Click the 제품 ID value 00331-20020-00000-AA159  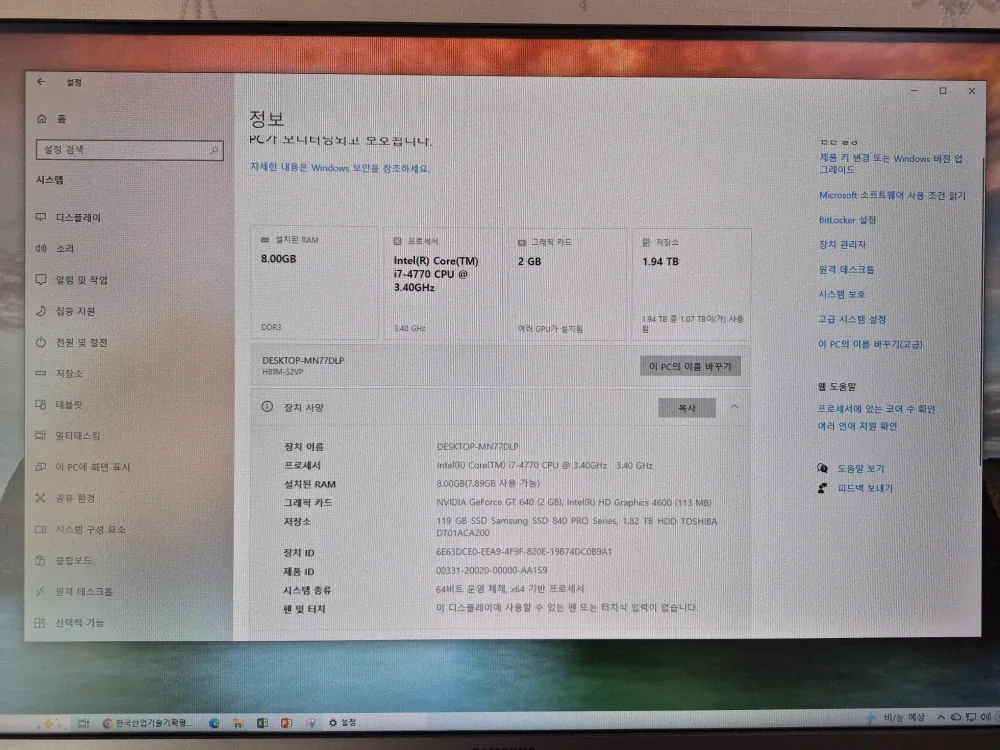(x=491, y=570)
